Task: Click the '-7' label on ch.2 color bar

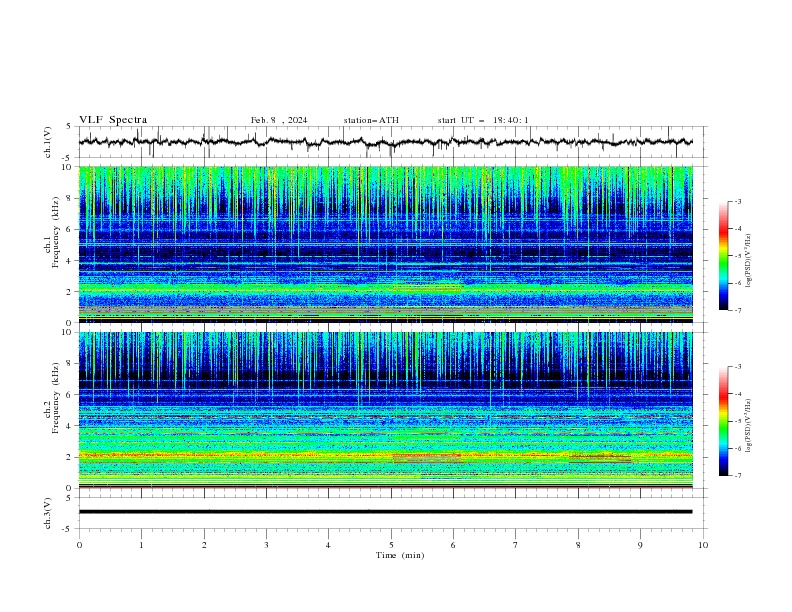Action: 737,475
